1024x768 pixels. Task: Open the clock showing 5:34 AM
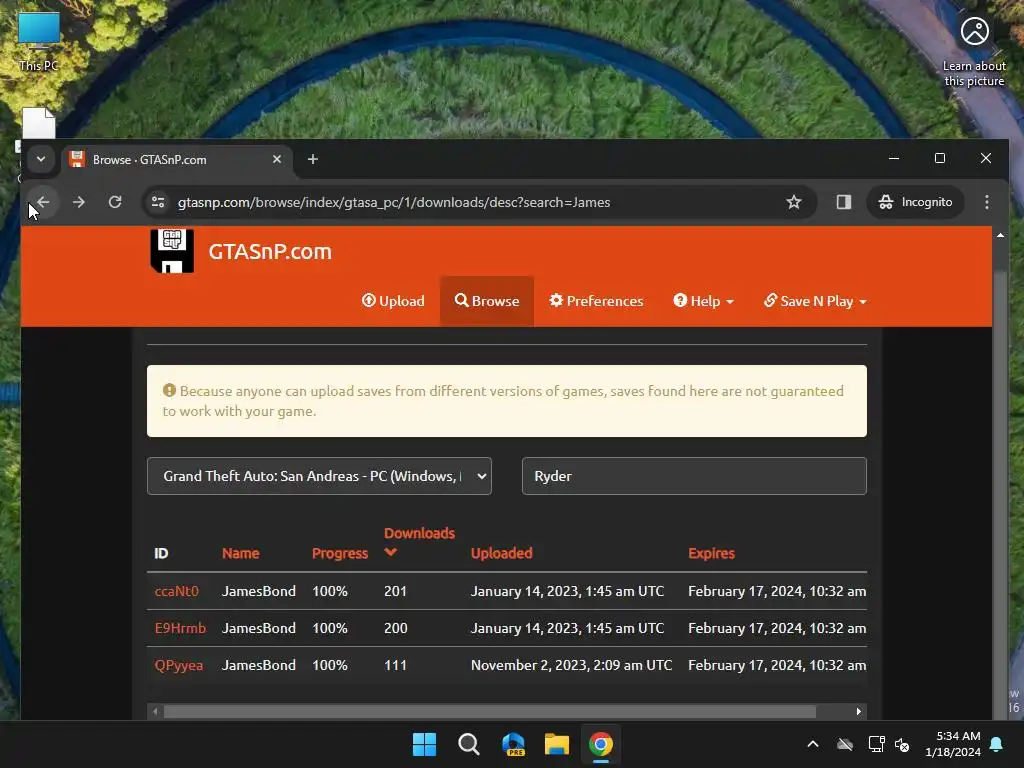click(953, 744)
